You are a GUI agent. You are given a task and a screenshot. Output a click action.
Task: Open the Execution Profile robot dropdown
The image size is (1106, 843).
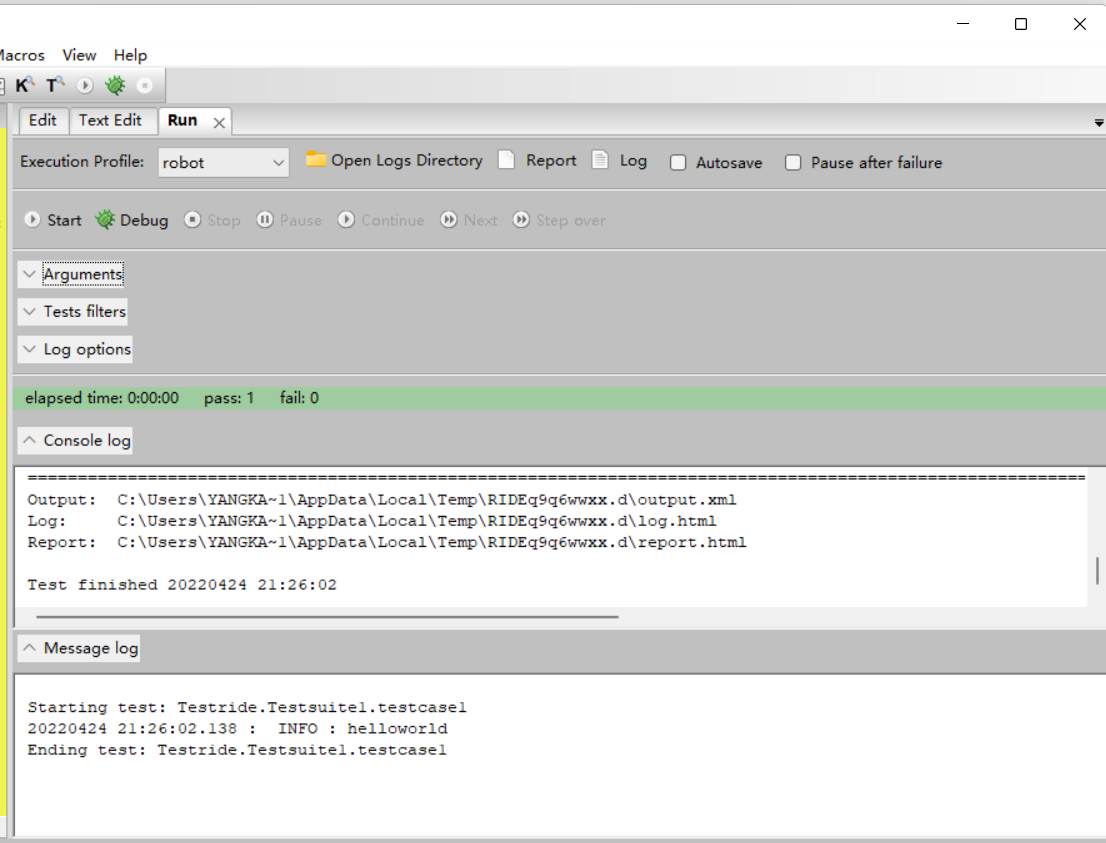click(x=224, y=162)
